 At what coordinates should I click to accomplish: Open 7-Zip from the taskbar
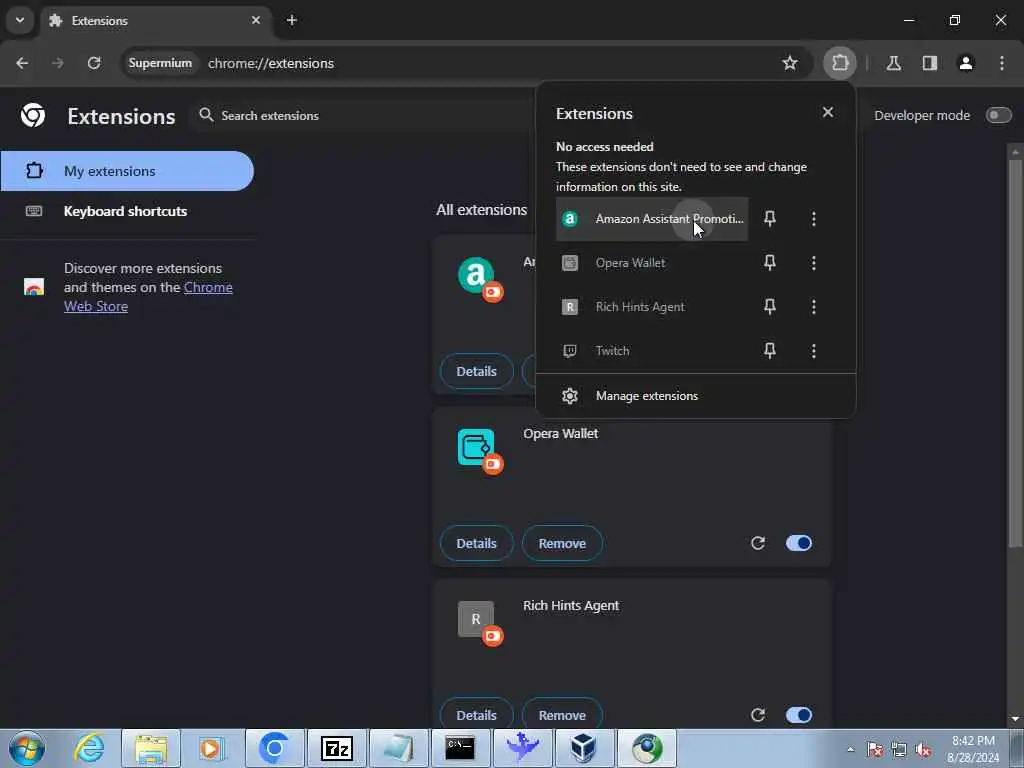(x=336, y=748)
